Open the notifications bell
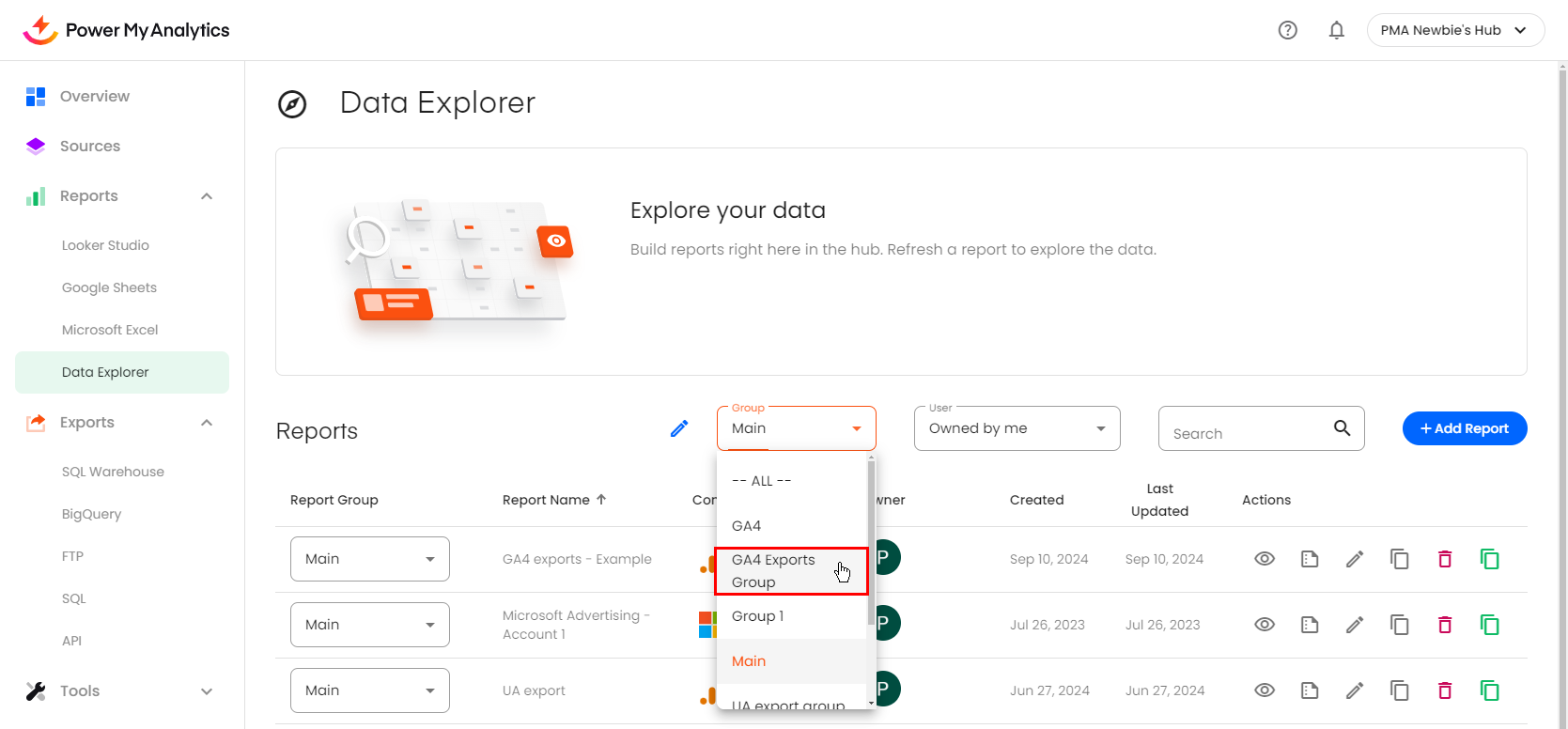This screenshot has height=729, width=1568. click(1336, 30)
